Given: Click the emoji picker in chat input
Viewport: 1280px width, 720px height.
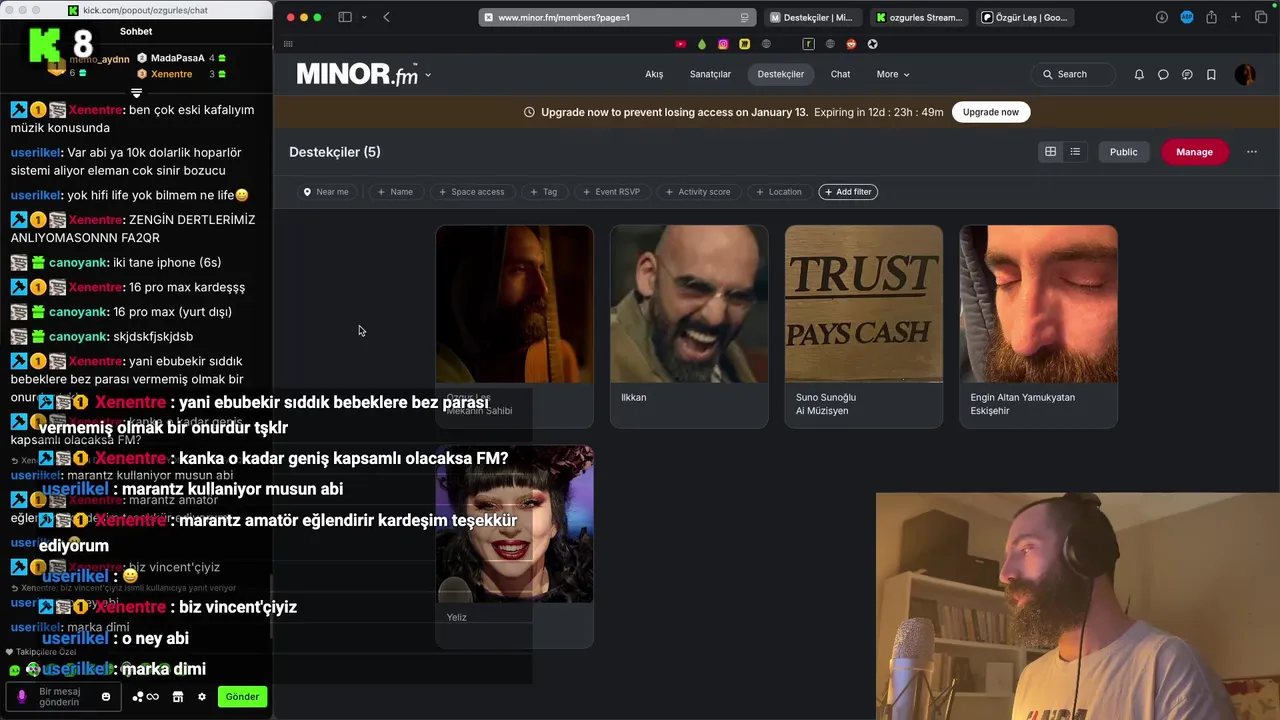Looking at the screenshot, I should pyautogui.click(x=106, y=697).
